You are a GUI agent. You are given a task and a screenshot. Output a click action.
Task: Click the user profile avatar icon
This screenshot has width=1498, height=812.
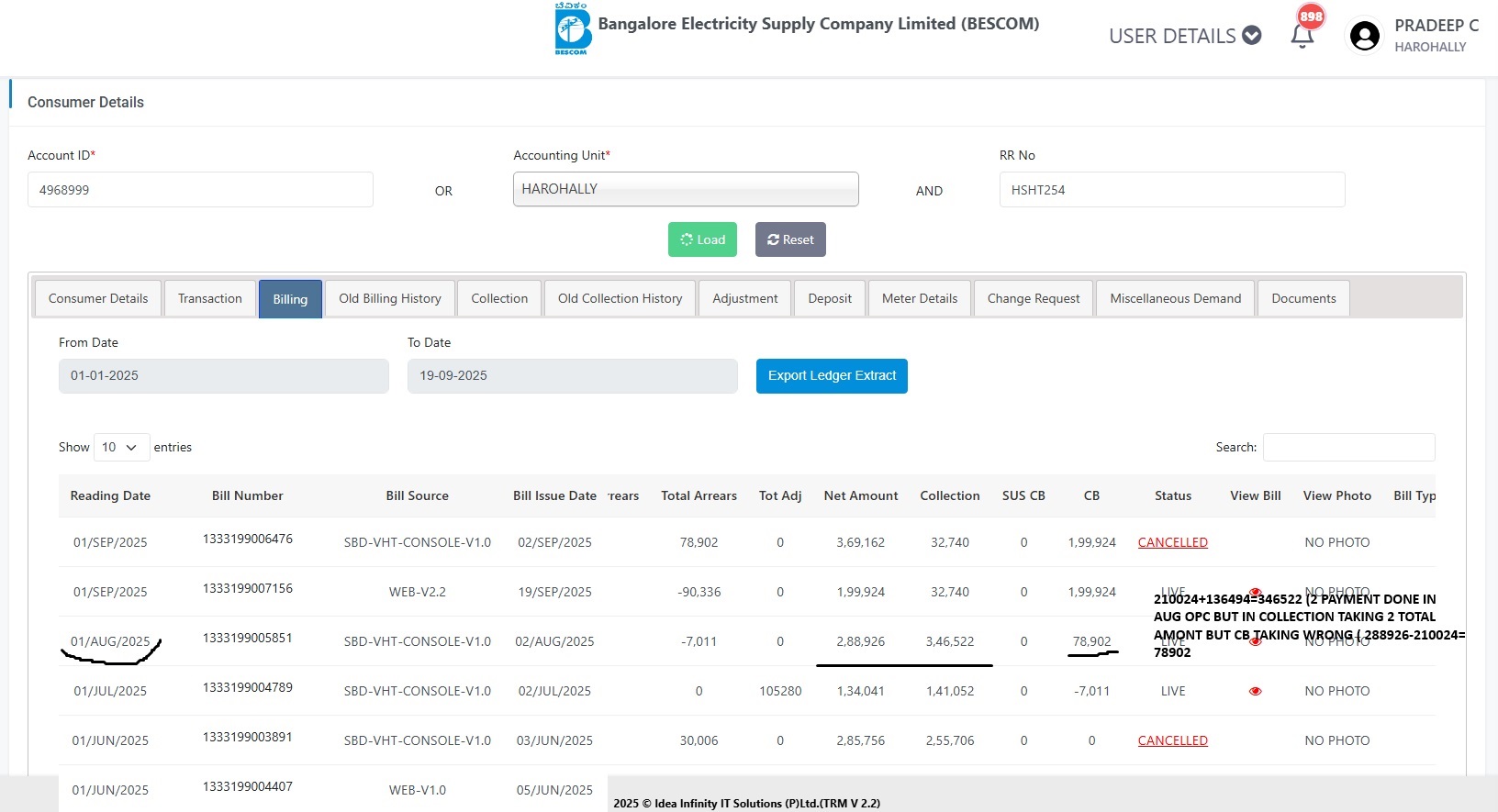coord(1364,37)
